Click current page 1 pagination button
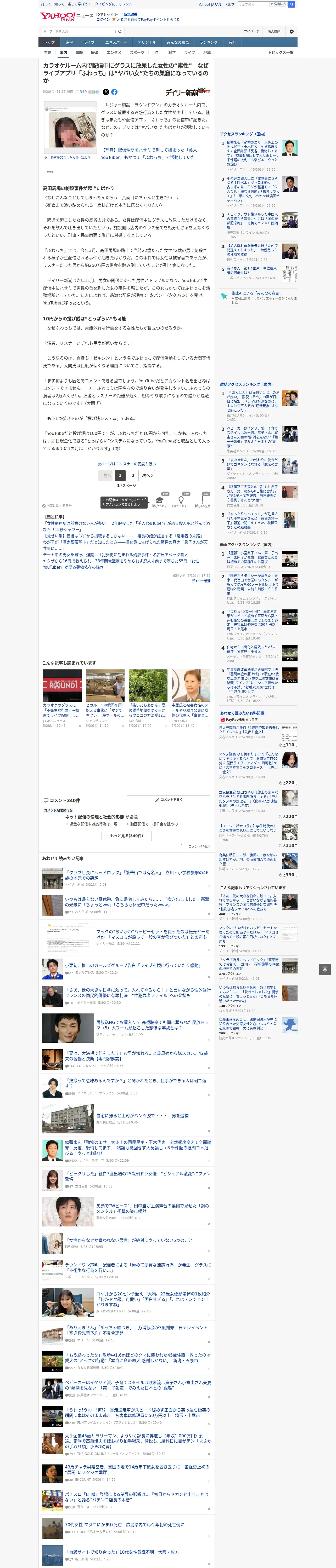The height and width of the screenshot is (1568, 336). pos(120,475)
